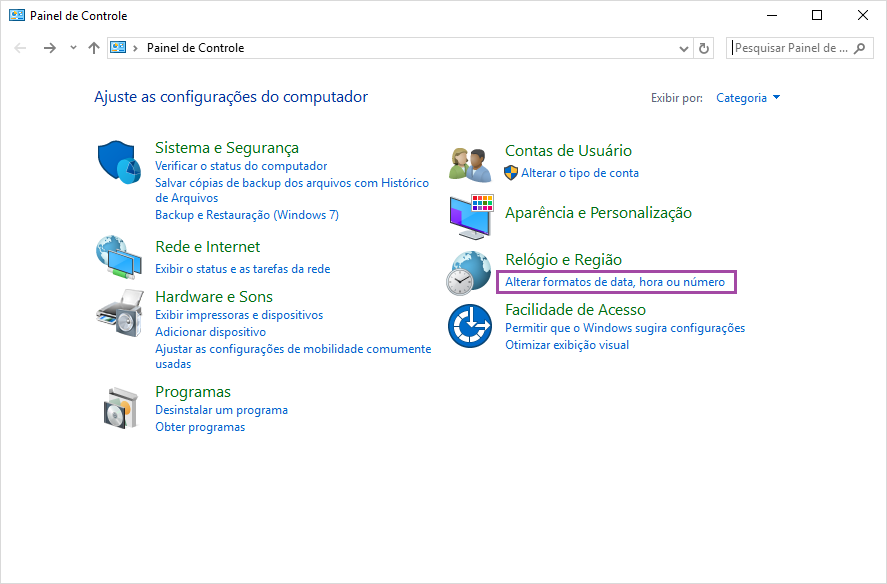Image resolution: width=887 pixels, height=584 pixels.
Task: Click Alterar o tipo de conta
Action: click(x=580, y=173)
